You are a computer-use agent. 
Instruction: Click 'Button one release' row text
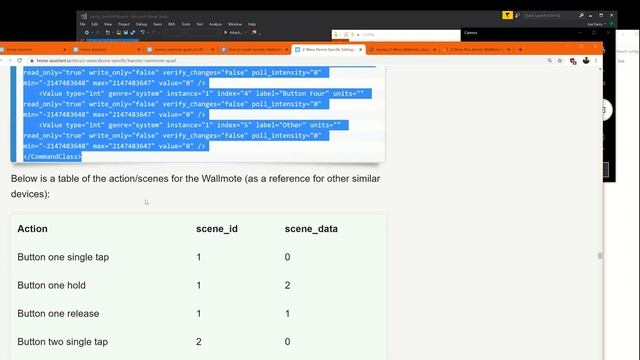(58, 313)
